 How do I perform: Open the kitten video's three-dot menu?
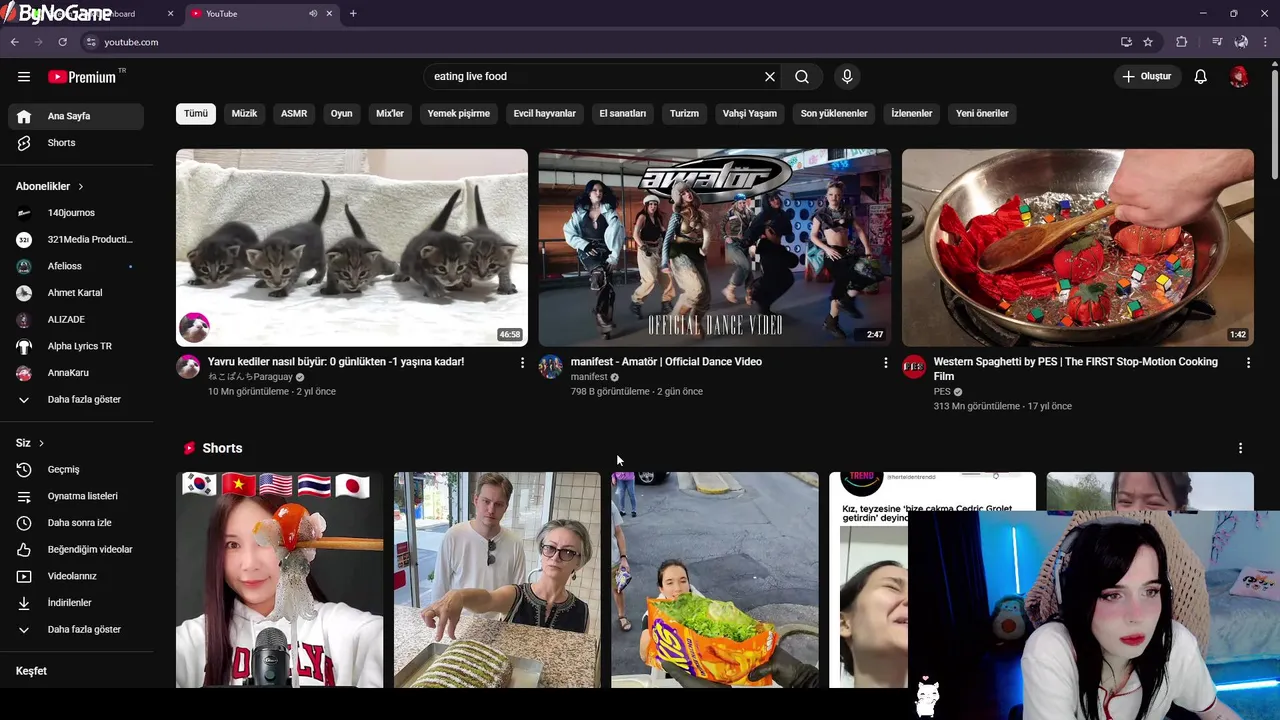[522, 363]
